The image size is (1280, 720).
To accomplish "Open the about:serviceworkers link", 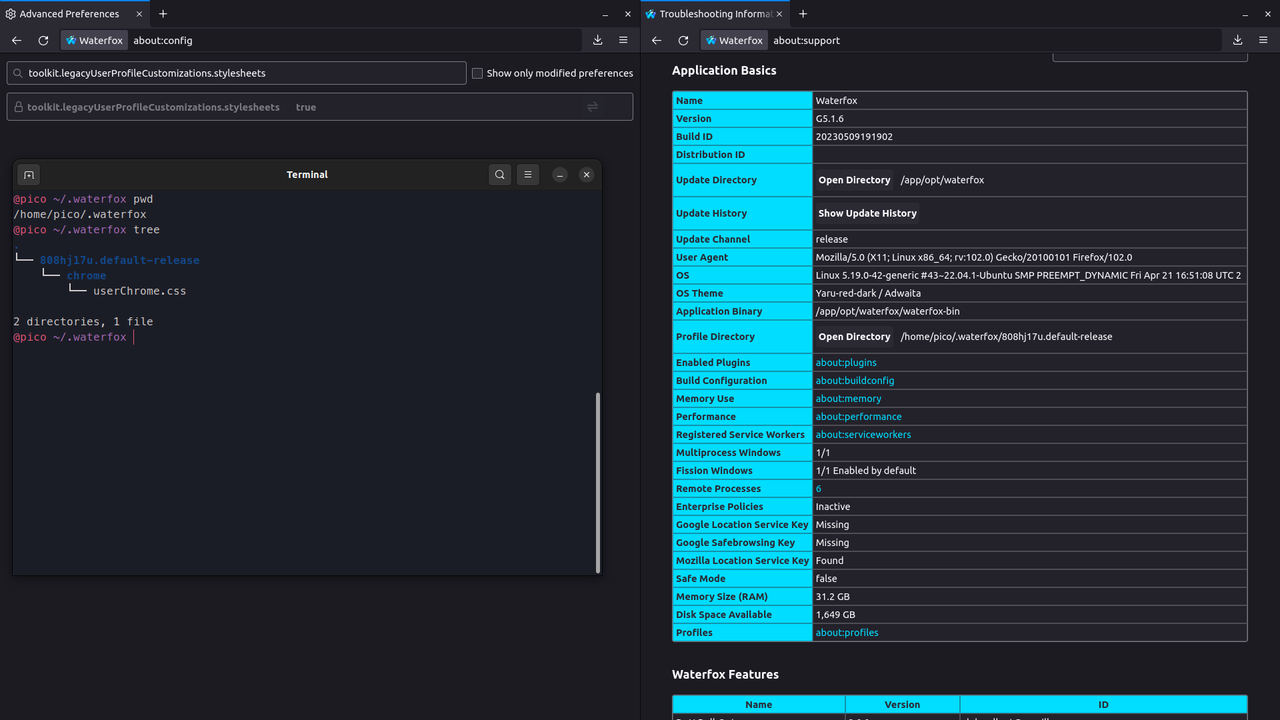I will click(863, 435).
